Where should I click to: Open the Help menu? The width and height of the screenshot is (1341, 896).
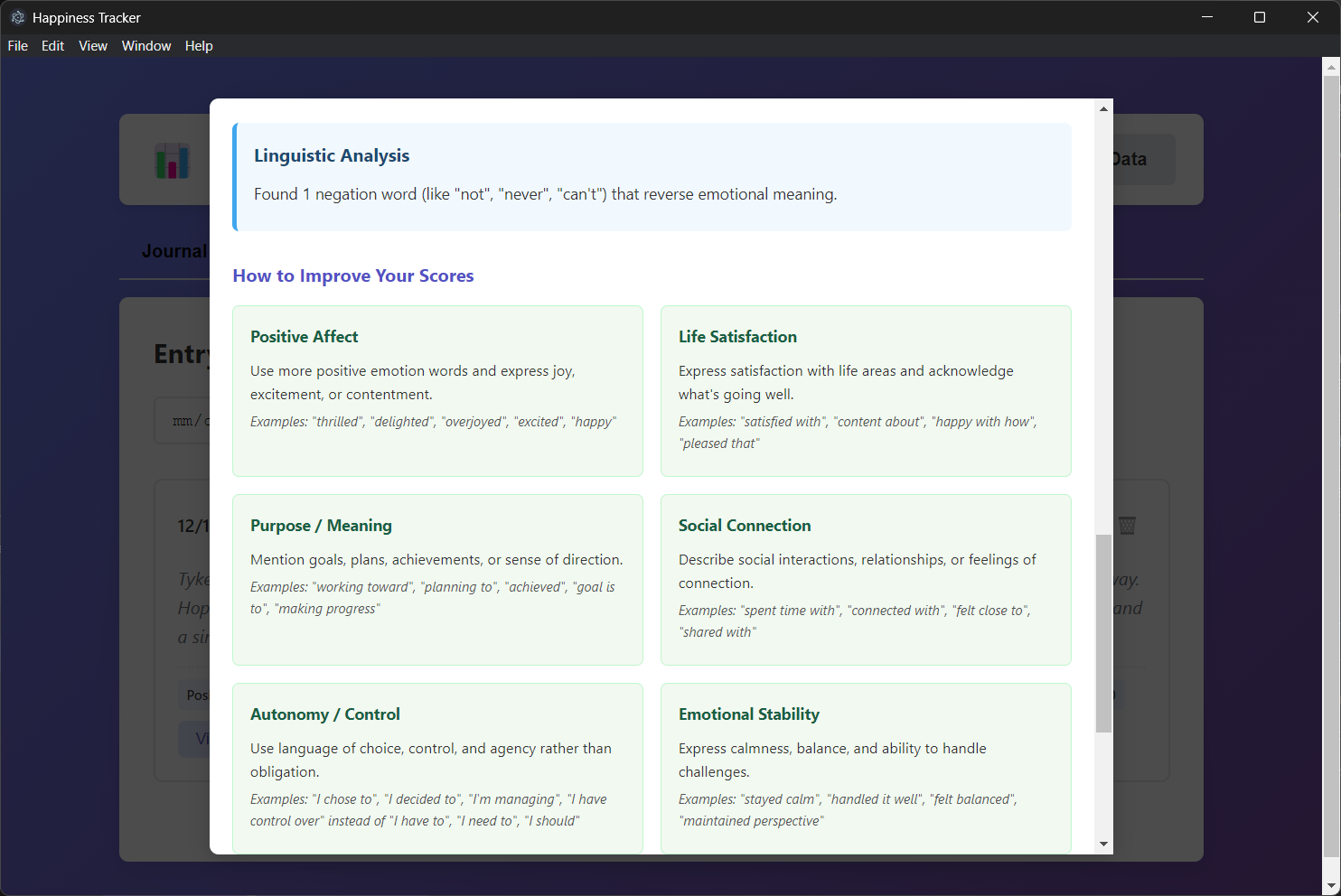(x=199, y=46)
